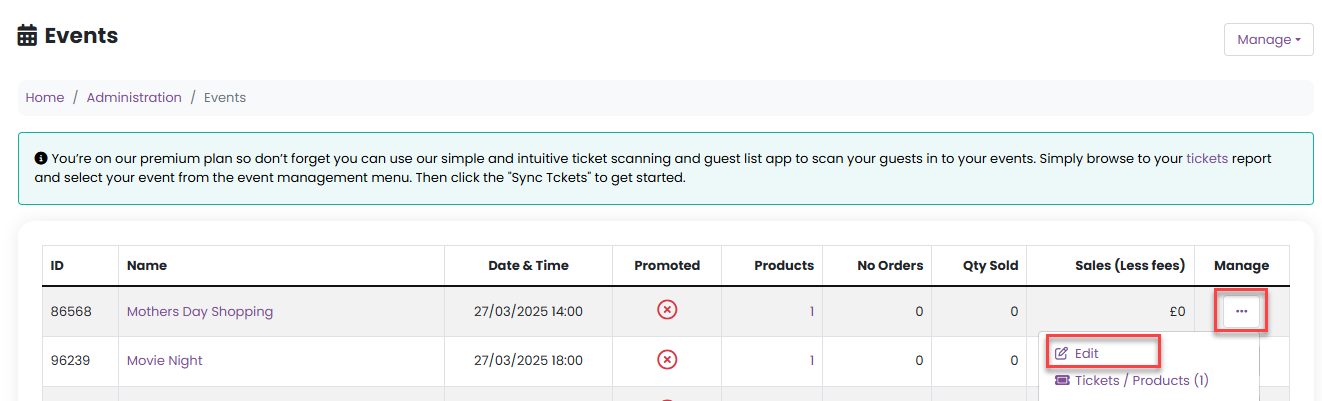Screen dimensions: 1322x401
Task: Click the red promoted X for Mothers Day Shopping
Action: pos(667,311)
